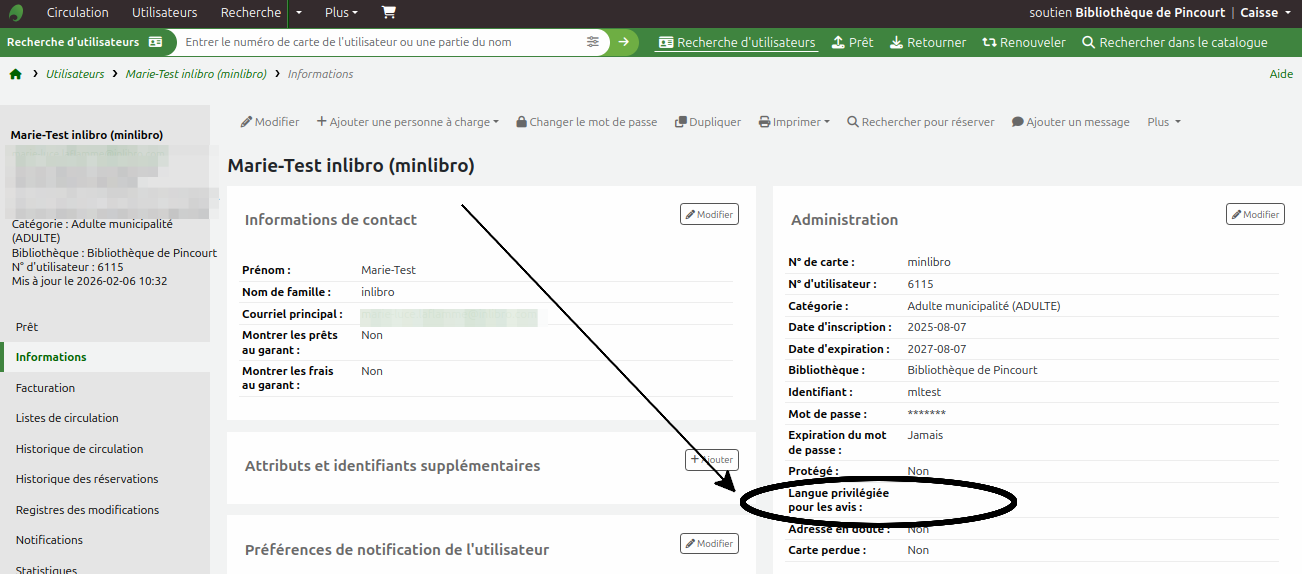Submit patron search with green arrow
This screenshot has height=574, width=1302.
624,42
